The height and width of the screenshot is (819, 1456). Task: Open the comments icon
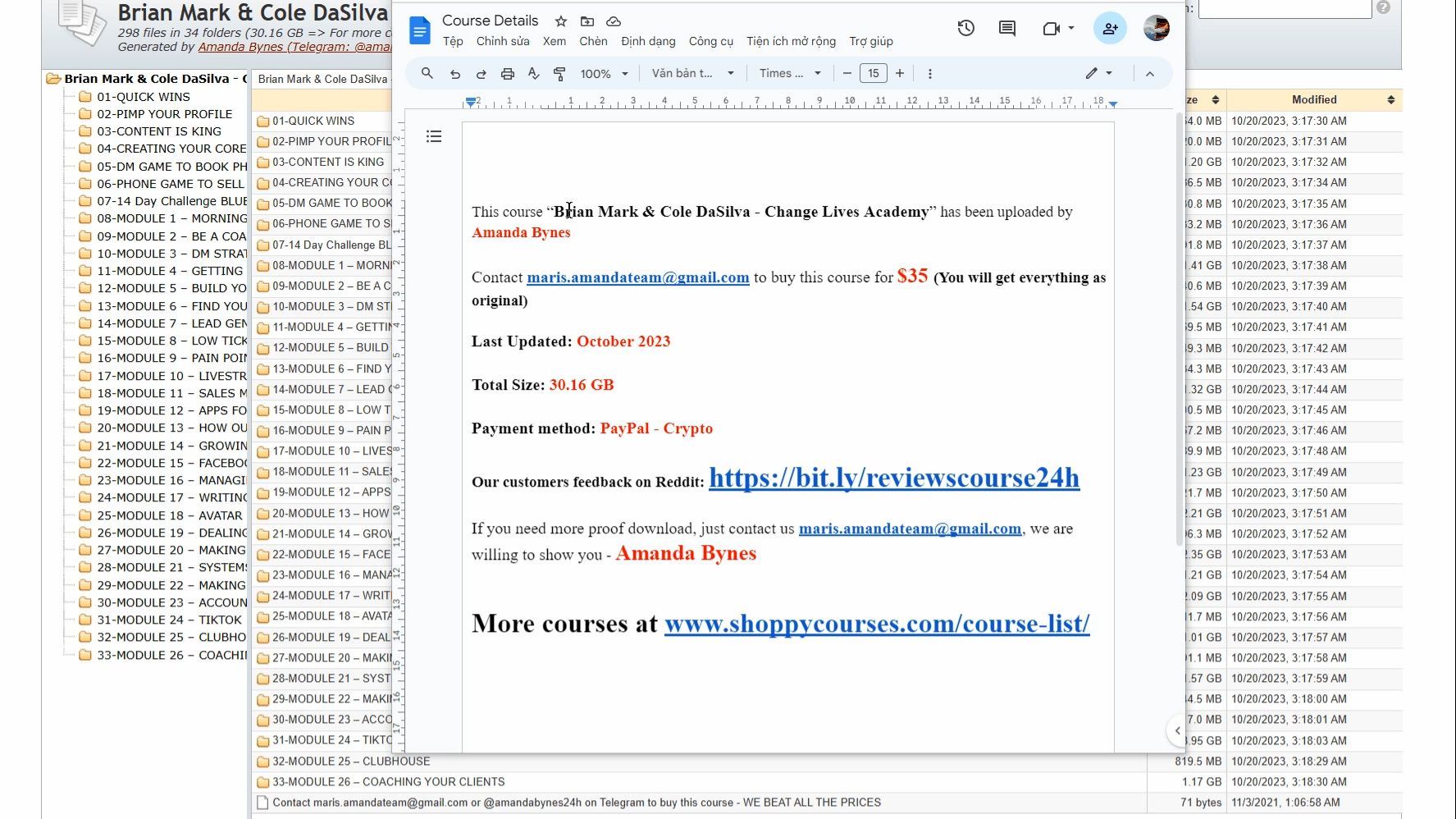(x=1006, y=28)
